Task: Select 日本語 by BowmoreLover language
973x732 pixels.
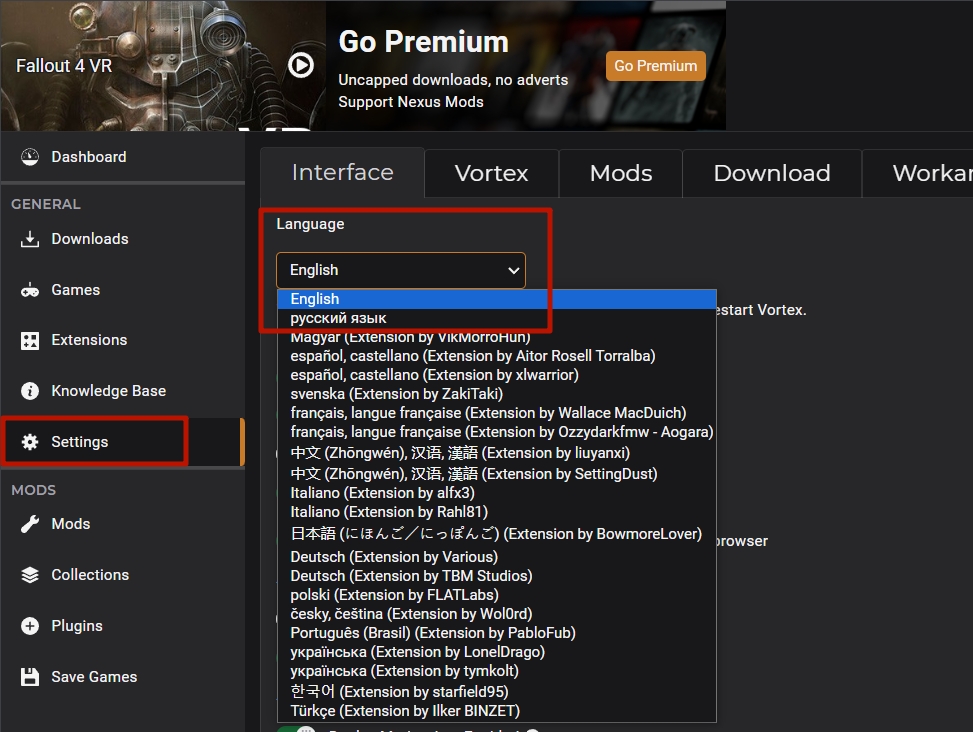Action: 496,534
